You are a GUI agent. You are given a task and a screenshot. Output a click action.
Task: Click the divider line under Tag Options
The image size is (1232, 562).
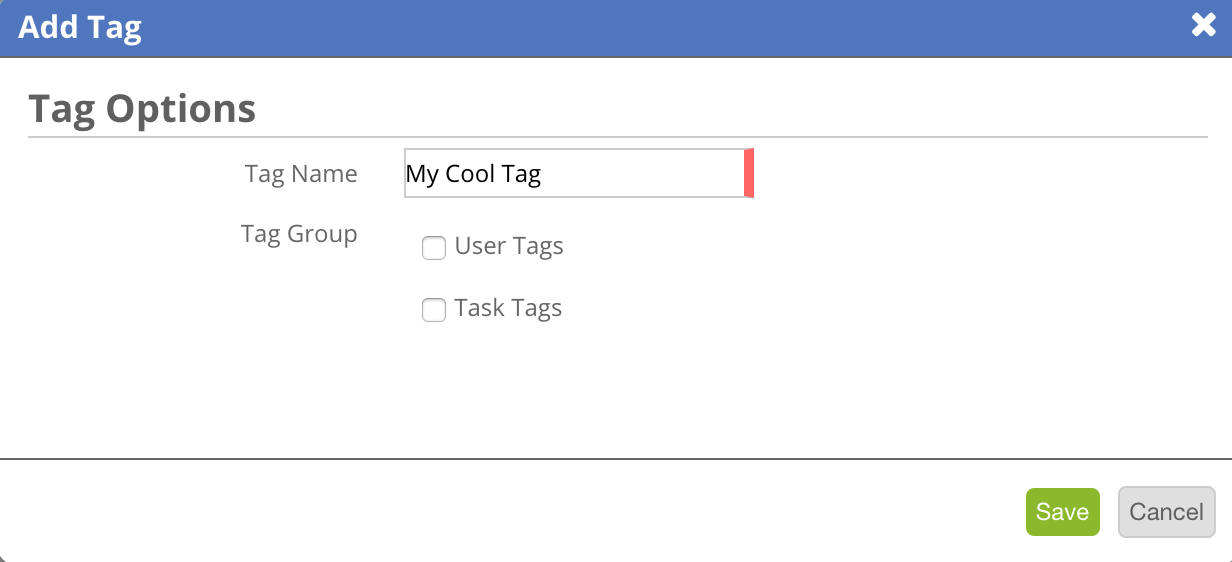pos(618,136)
